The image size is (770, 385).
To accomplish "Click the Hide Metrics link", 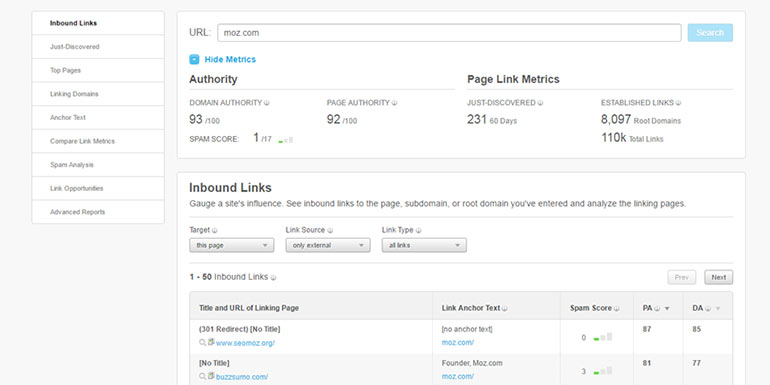I will [x=230, y=59].
